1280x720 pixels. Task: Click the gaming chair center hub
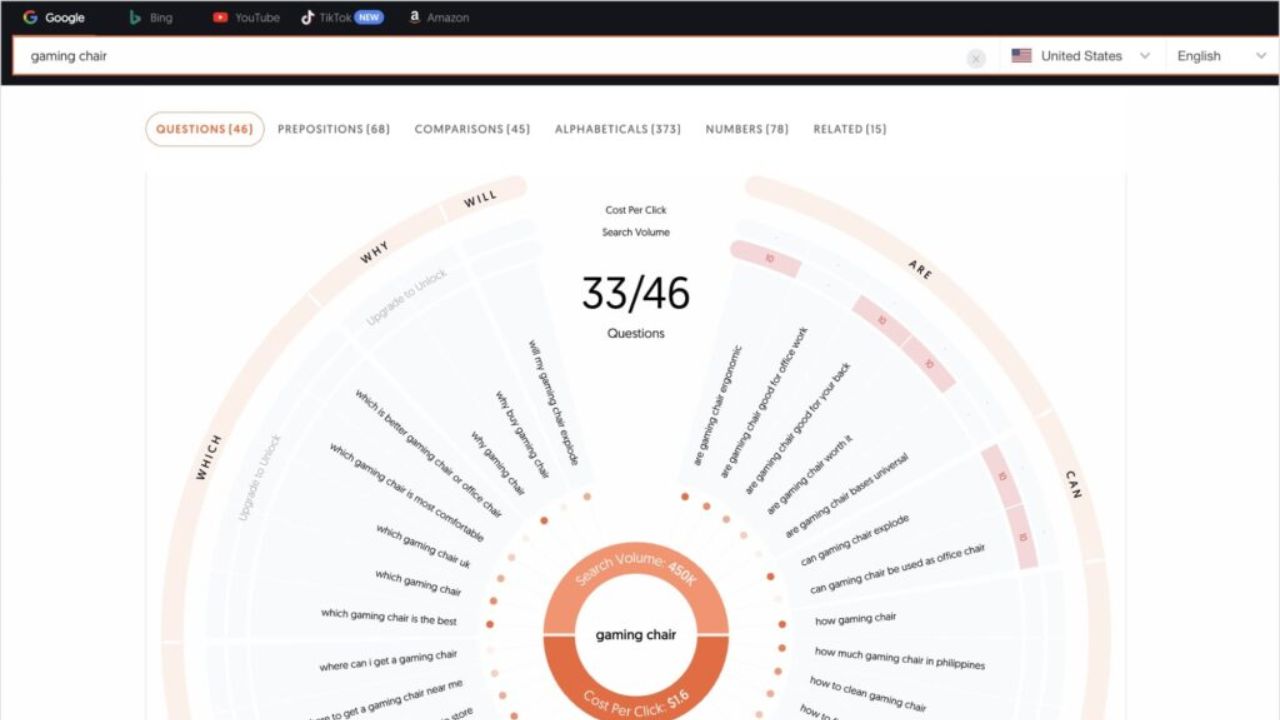(636, 634)
